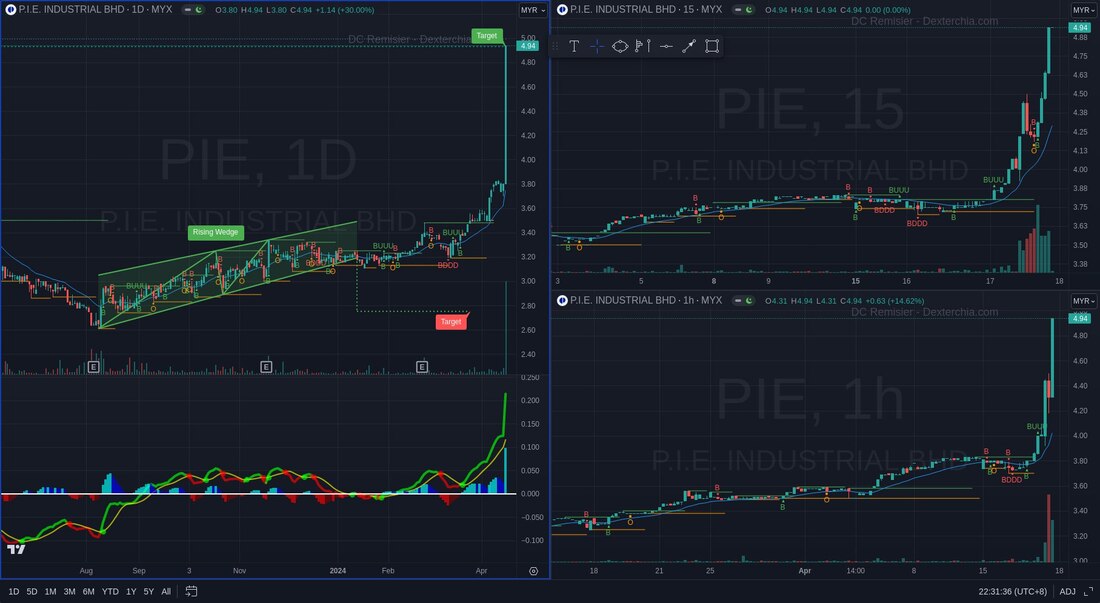Click the earnings E marker near November
Image resolution: width=1100 pixels, height=603 pixels.
pyautogui.click(x=266, y=367)
